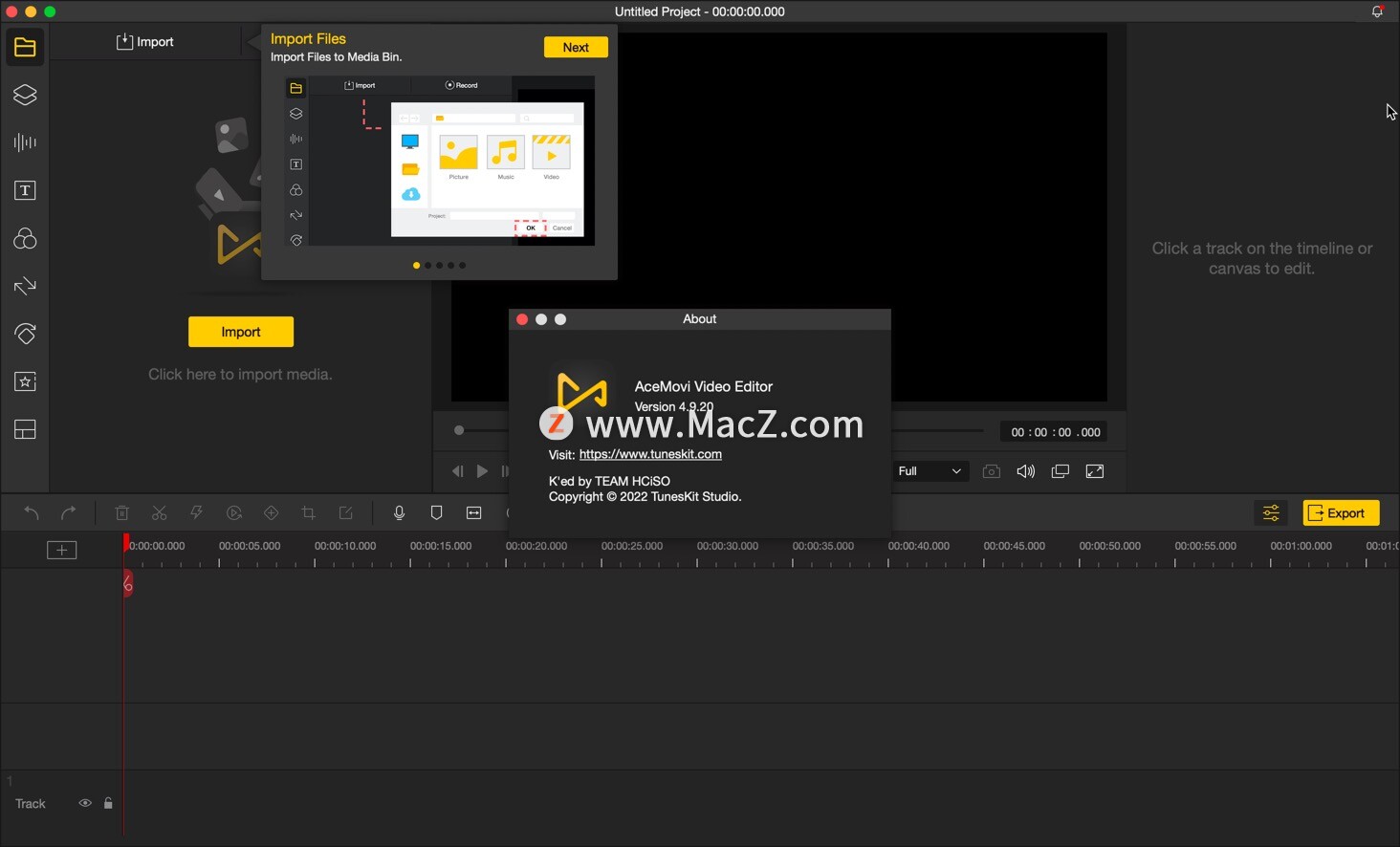This screenshot has height=847, width=1400.
Task: Click the previous frame button
Action: tap(457, 471)
